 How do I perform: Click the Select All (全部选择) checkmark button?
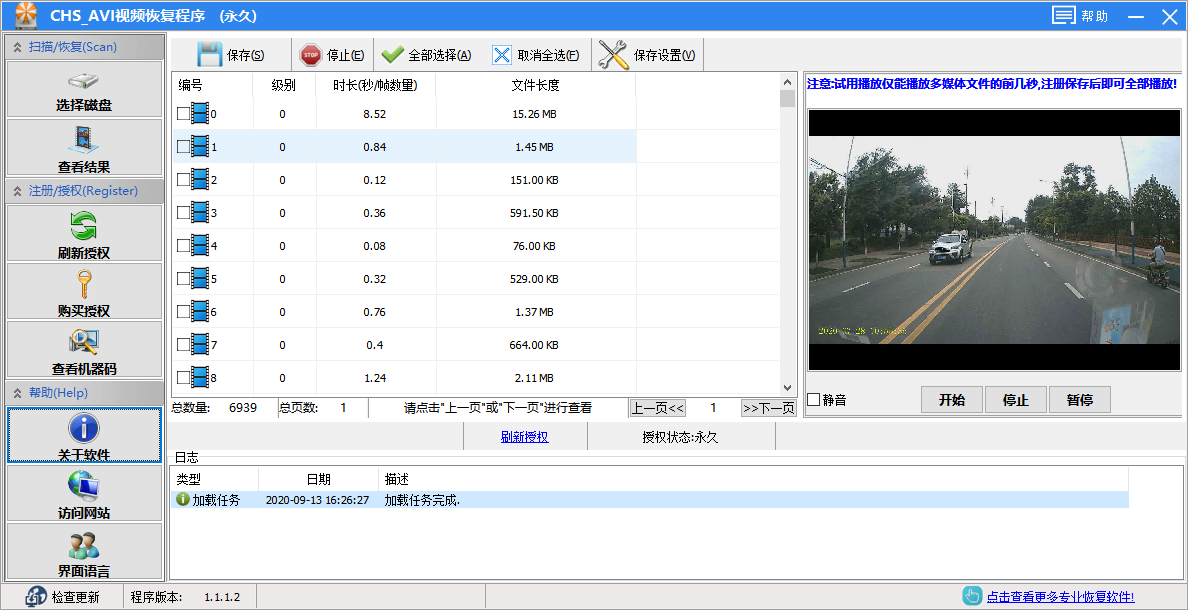pyautogui.click(x=427, y=55)
